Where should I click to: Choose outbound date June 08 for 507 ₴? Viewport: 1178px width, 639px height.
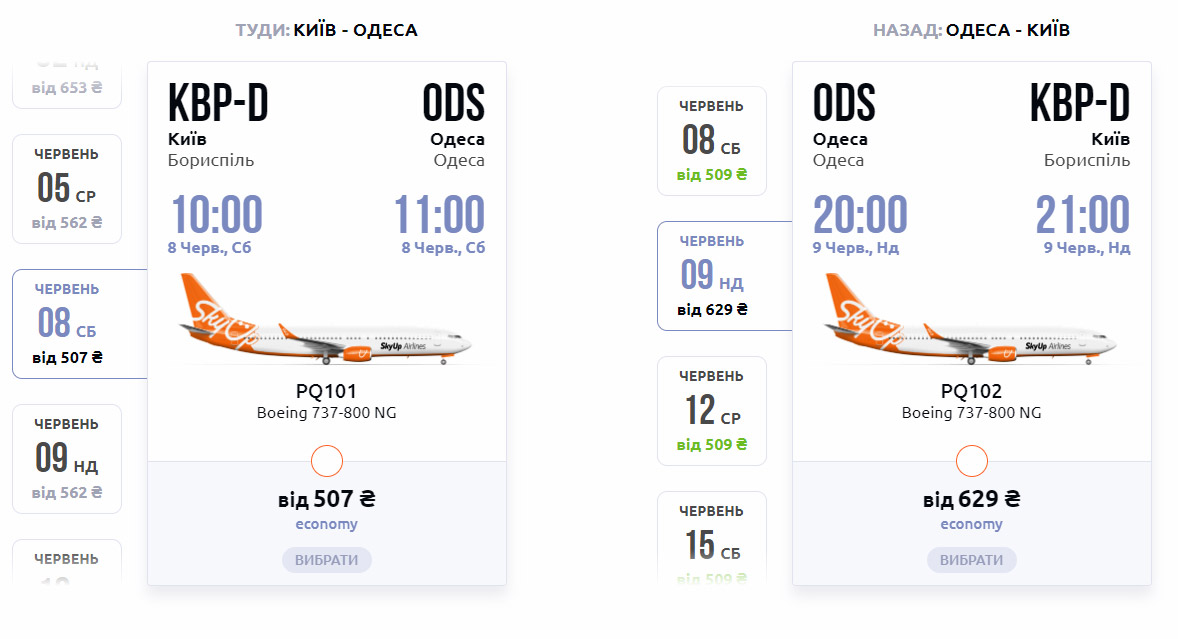80,324
